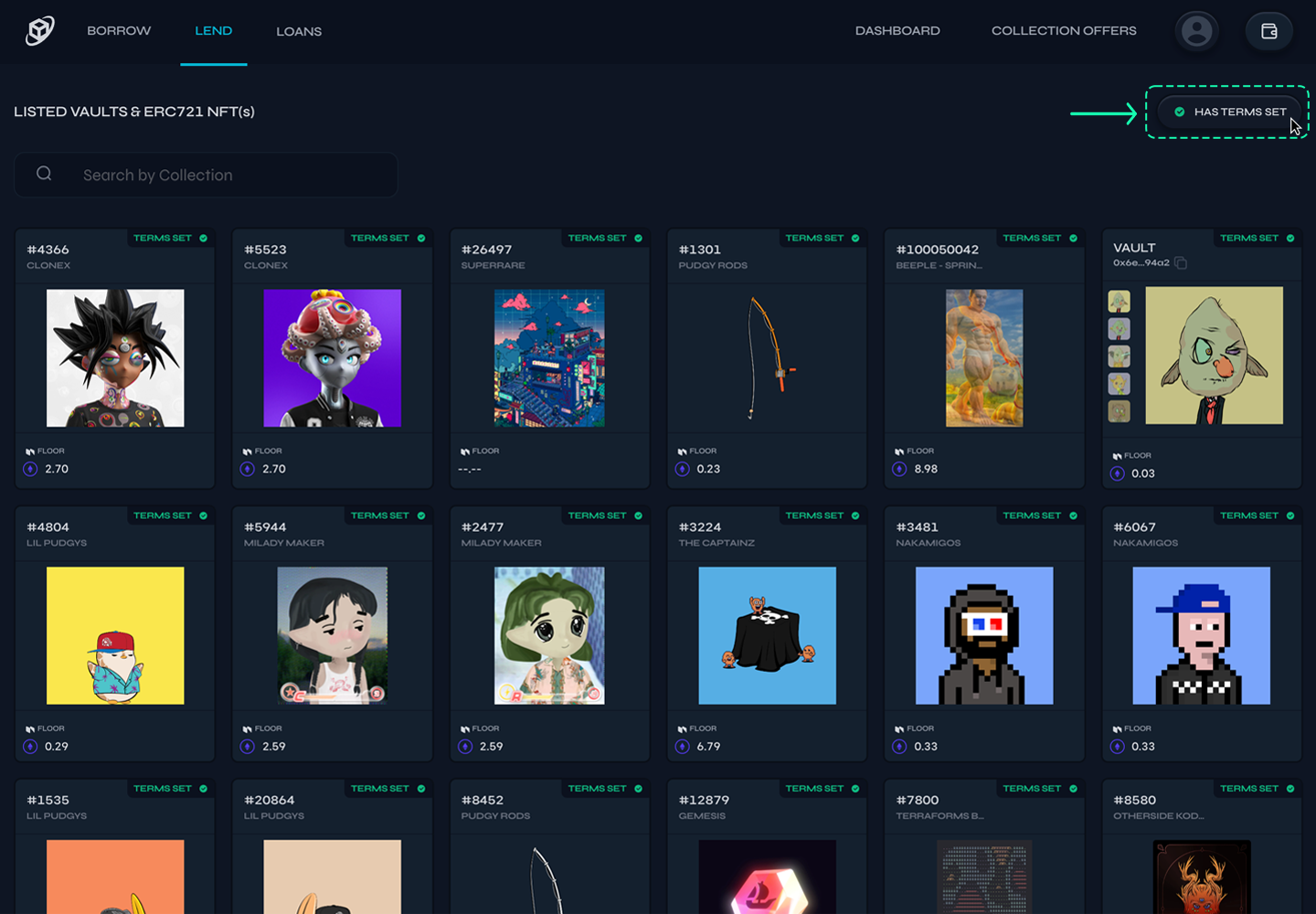Screen dimensions: 1316x914
Task: Click the search magnifier icon
Action: pyautogui.click(x=44, y=174)
